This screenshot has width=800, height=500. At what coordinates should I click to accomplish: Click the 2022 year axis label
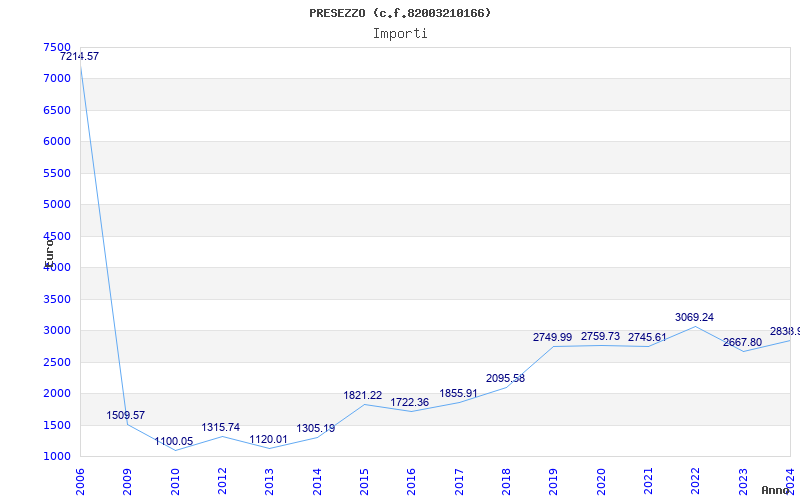click(696, 482)
